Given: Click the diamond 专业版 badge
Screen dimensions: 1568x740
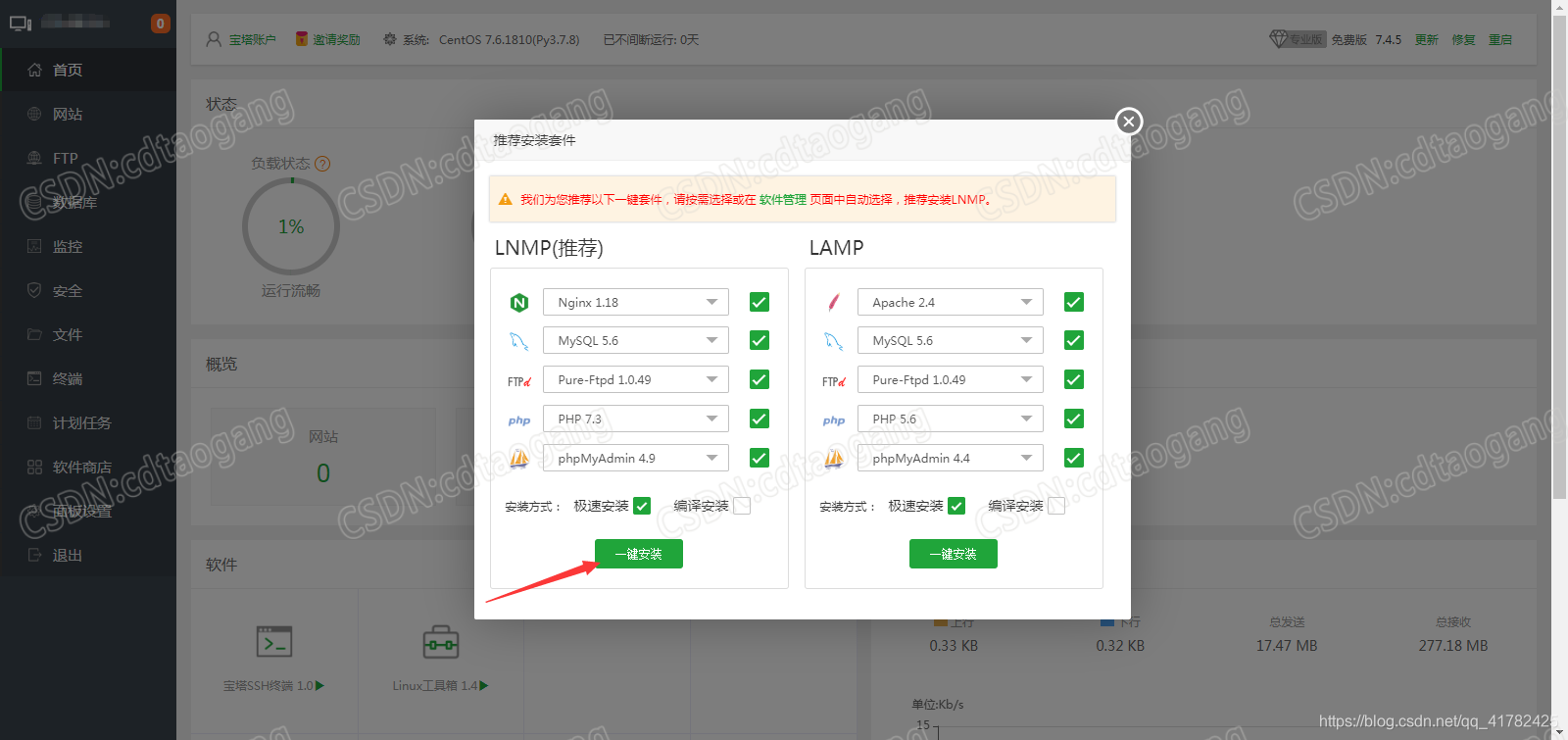Looking at the screenshot, I should [1298, 39].
